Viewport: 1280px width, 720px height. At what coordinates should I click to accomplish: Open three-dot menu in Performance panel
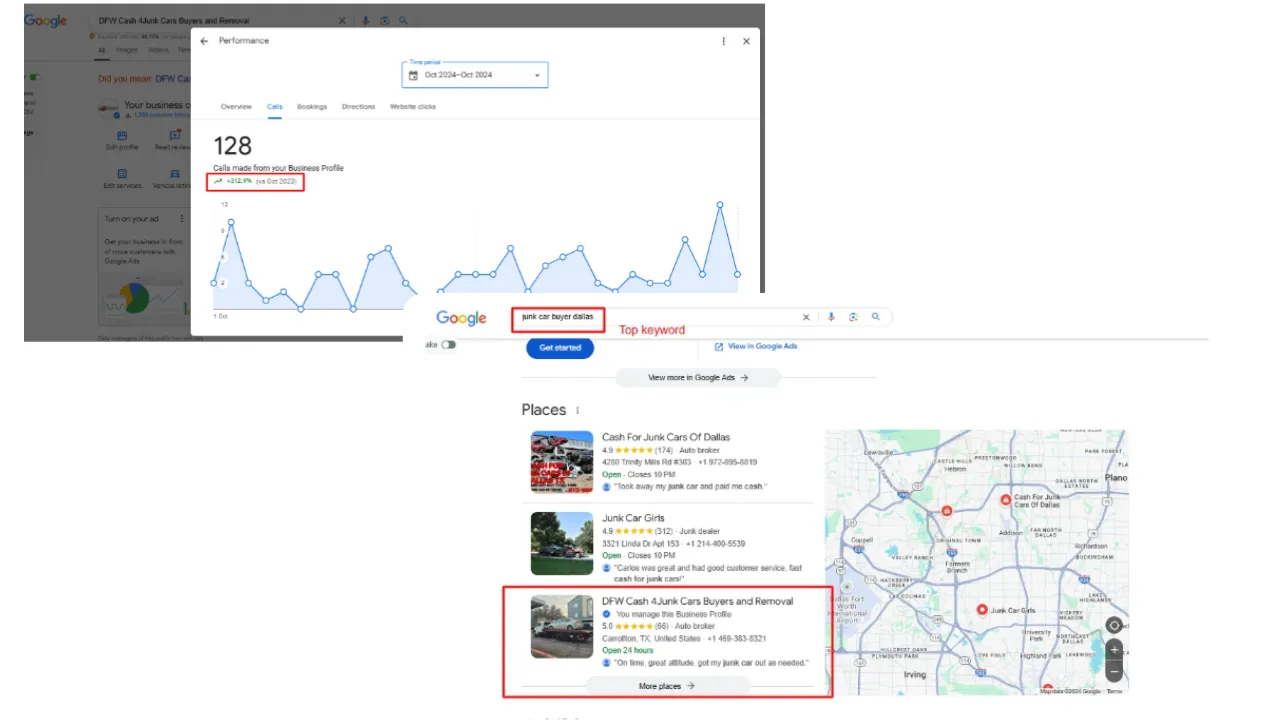coord(724,41)
